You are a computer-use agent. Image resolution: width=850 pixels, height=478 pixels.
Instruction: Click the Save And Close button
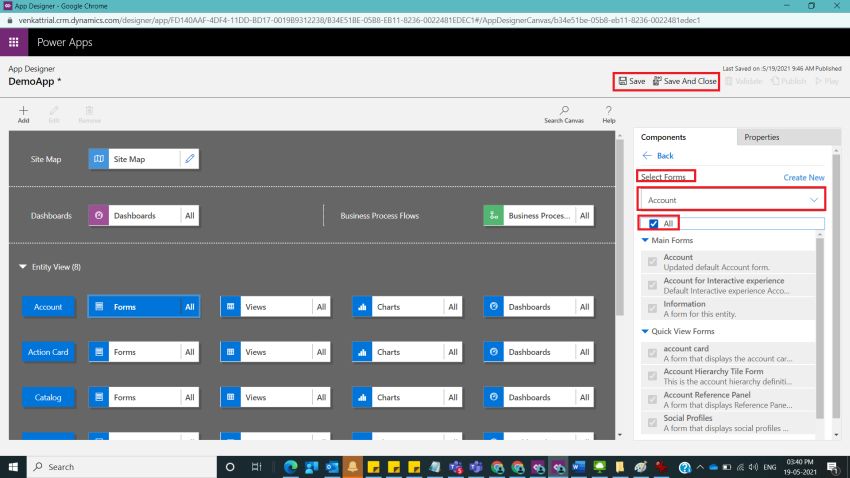pos(685,81)
